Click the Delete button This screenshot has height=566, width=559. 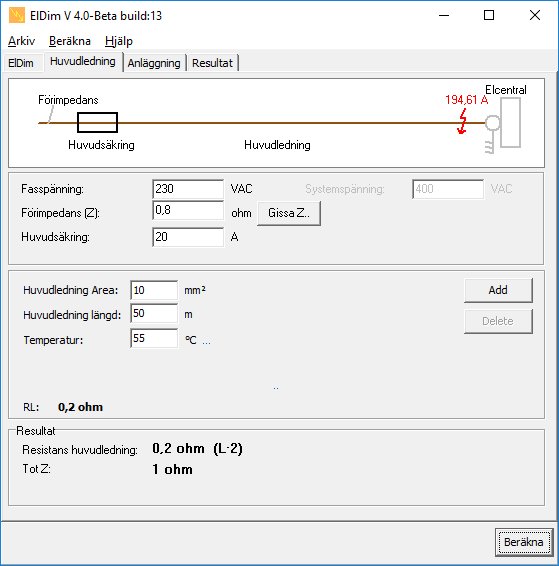click(x=498, y=321)
